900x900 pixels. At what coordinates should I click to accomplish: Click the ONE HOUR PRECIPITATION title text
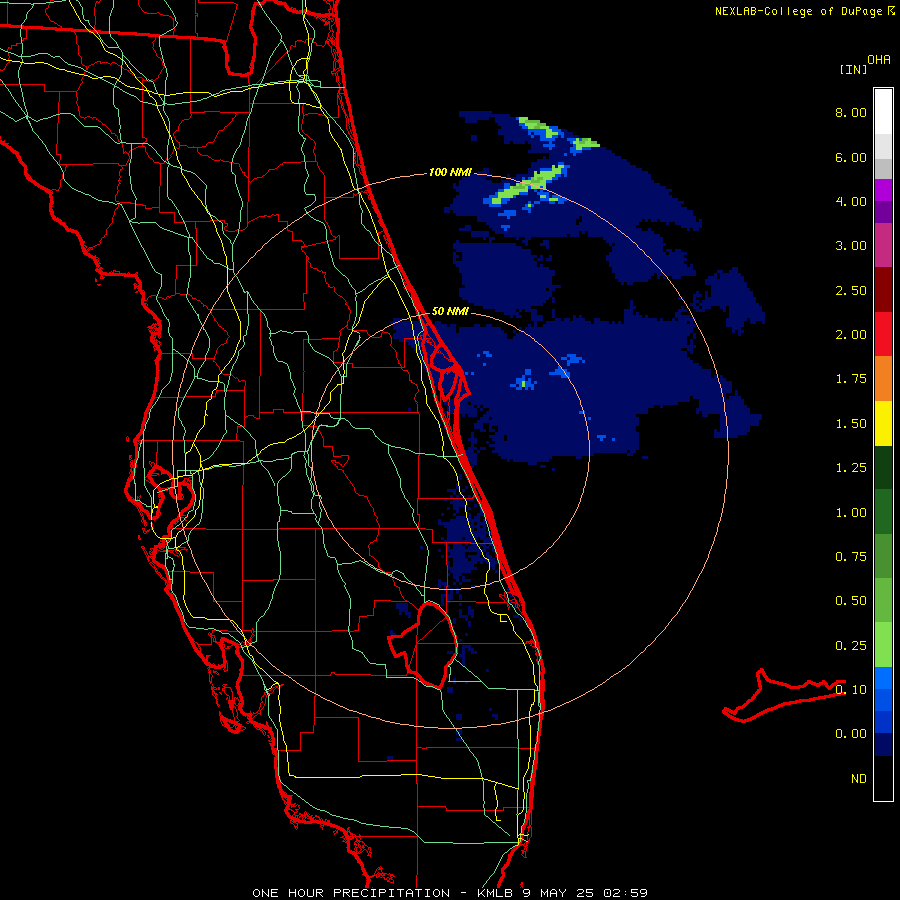pyautogui.click(x=351, y=893)
